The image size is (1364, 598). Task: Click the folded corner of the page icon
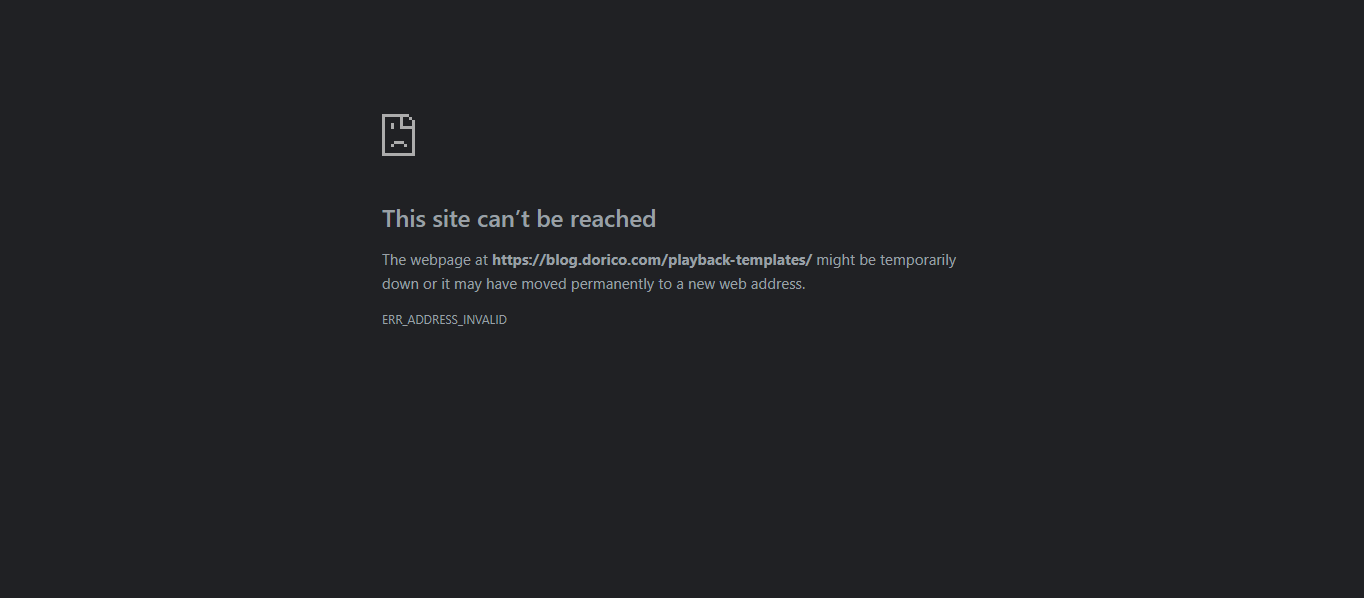pyautogui.click(x=408, y=121)
